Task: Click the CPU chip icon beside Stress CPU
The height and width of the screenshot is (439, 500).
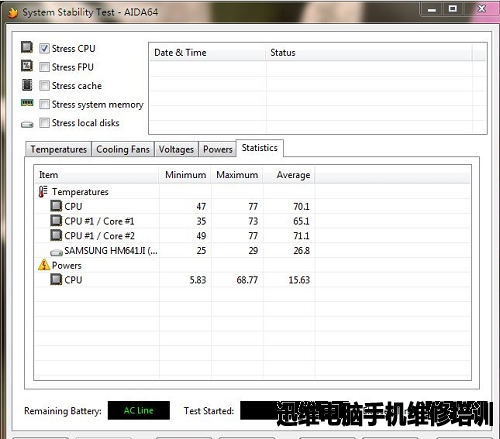Action: (x=27, y=47)
